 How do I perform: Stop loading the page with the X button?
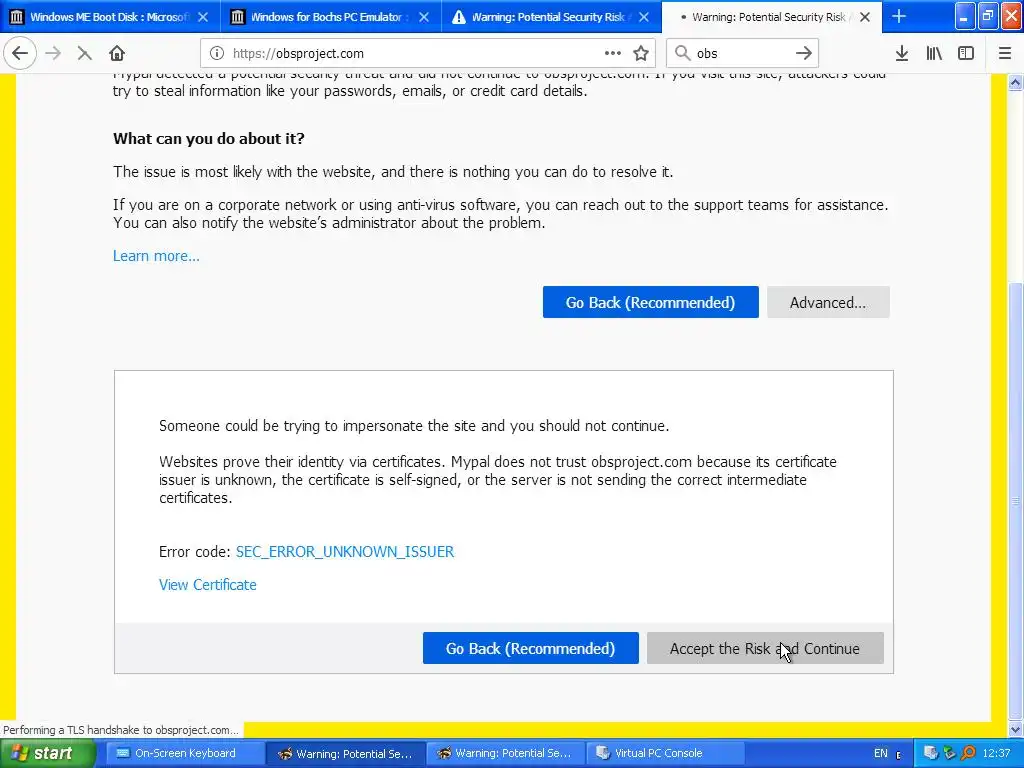(x=84, y=54)
